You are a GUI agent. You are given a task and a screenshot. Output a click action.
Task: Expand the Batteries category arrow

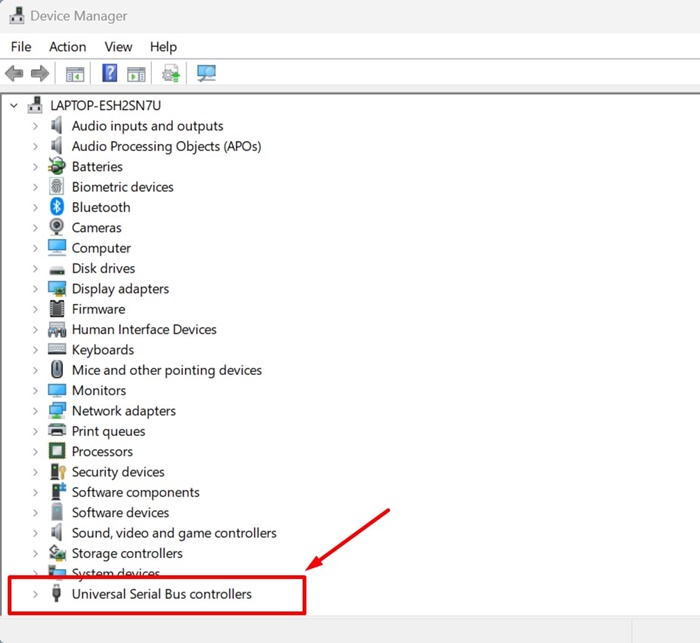point(36,167)
